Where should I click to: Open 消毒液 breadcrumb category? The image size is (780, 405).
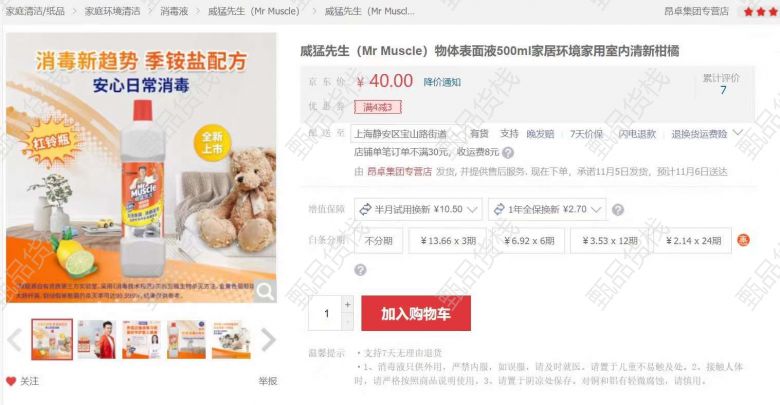click(174, 11)
